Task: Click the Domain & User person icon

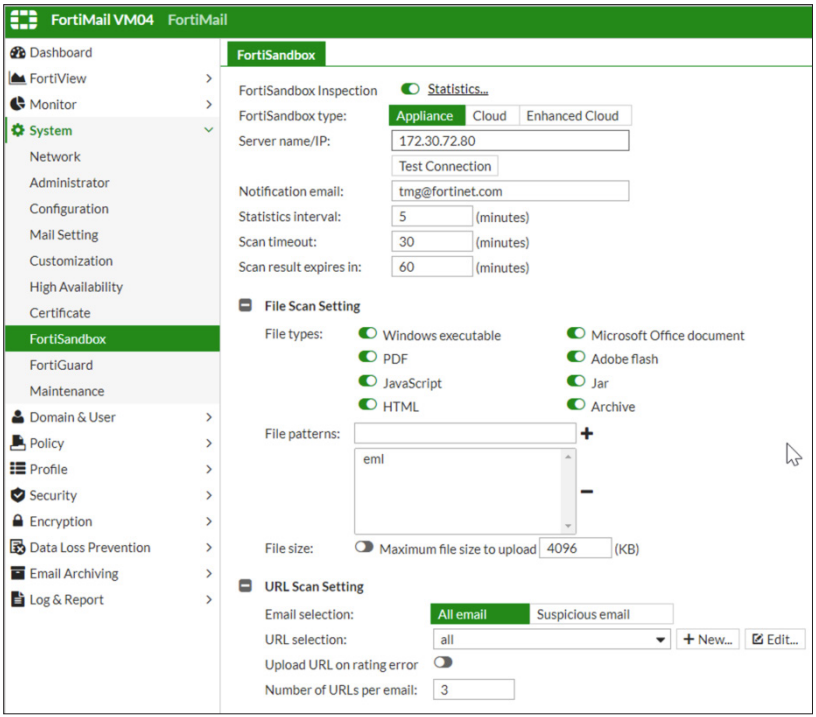Action: (18, 417)
